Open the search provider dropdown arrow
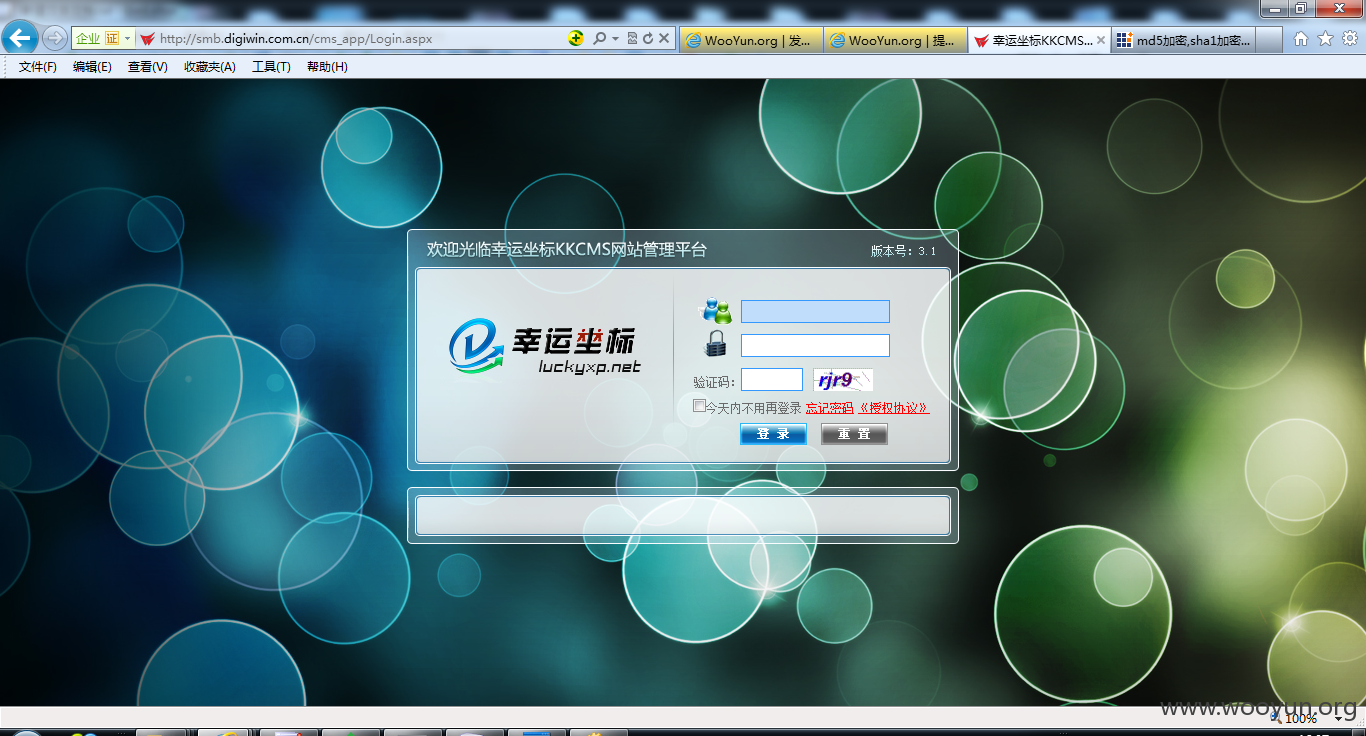This screenshot has width=1366, height=736. pos(615,38)
